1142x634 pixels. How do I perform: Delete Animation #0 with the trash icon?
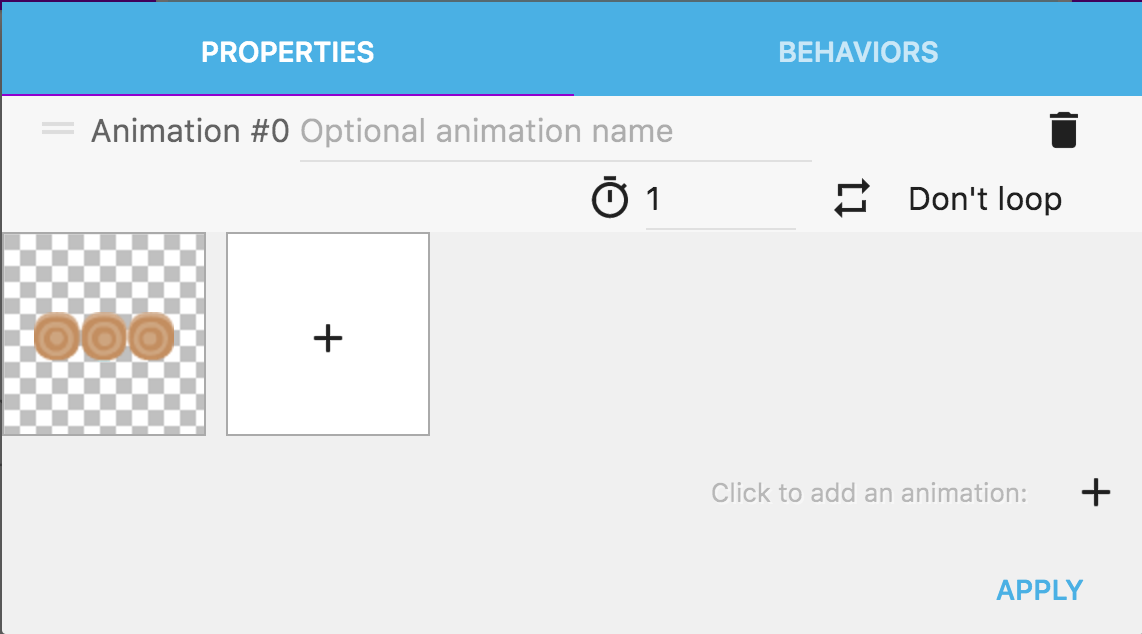tap(1063, 131)
